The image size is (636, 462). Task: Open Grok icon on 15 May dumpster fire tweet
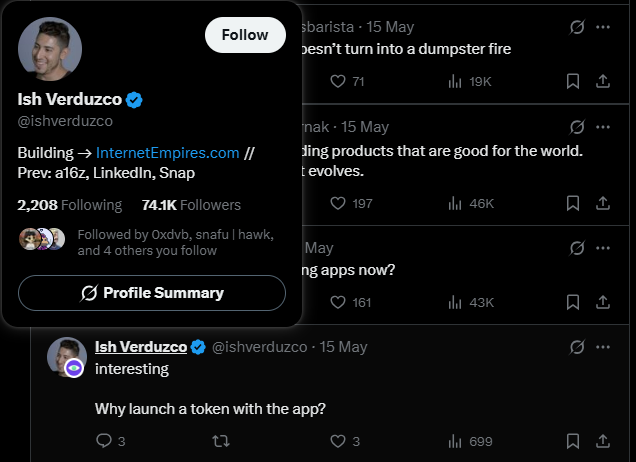(x=577, y=27)
